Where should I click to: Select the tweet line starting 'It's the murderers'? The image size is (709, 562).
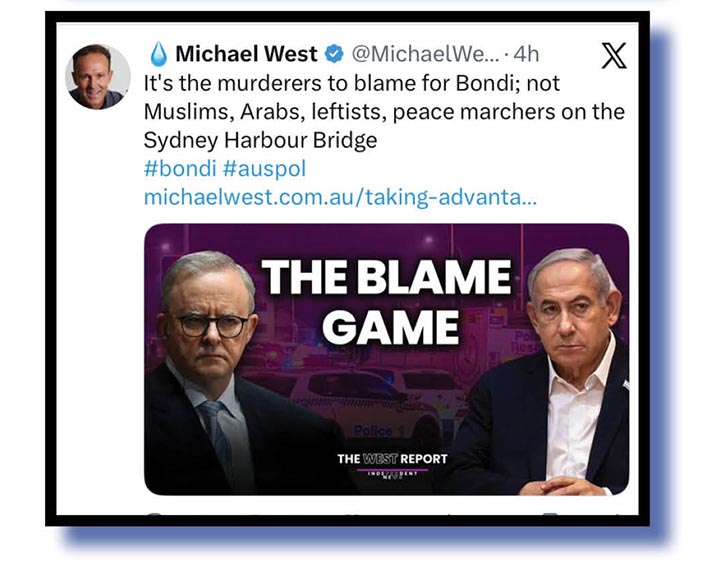352,84
